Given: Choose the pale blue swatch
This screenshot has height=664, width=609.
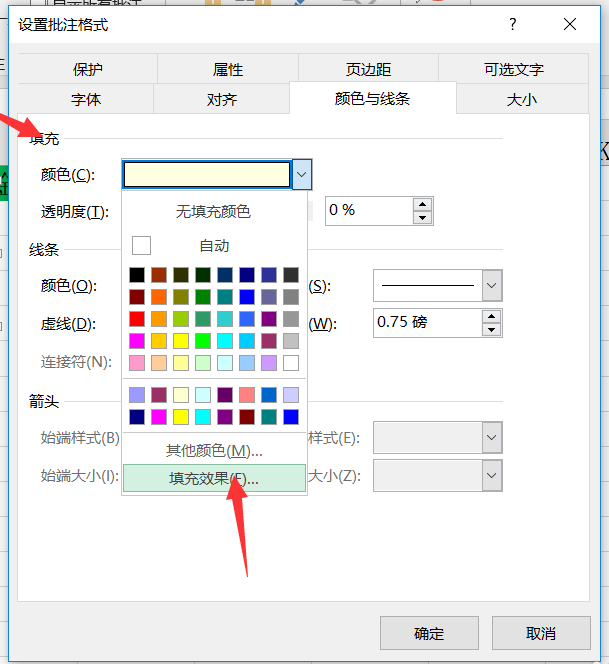Looking at the screenshot, I should (247, 363).
